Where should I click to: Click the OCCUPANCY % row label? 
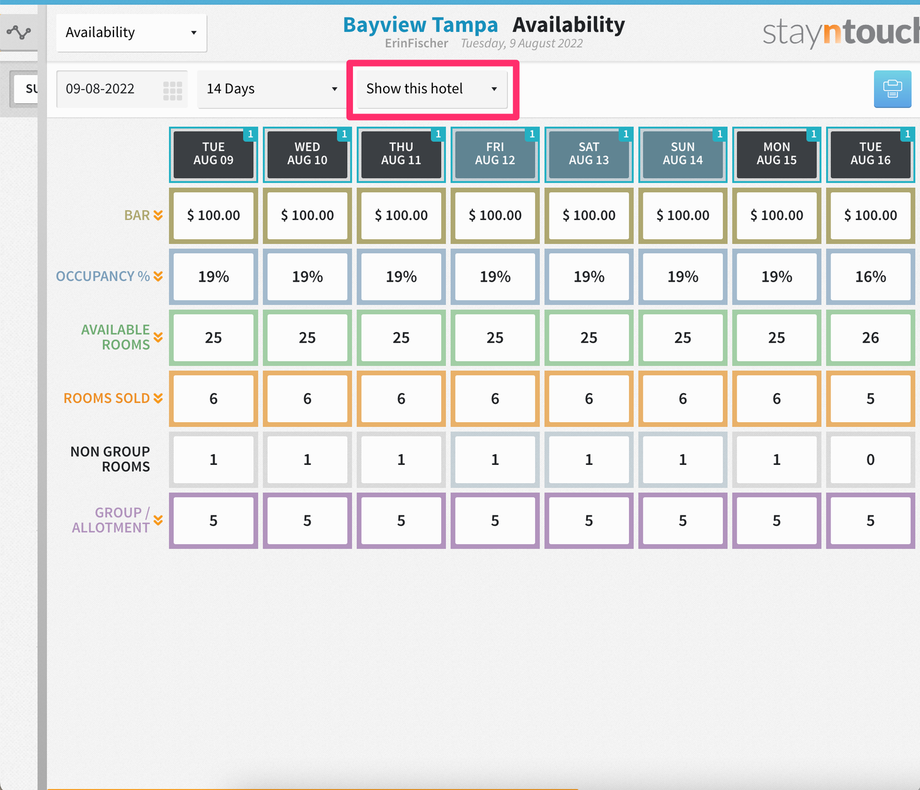tap(103, 276)
